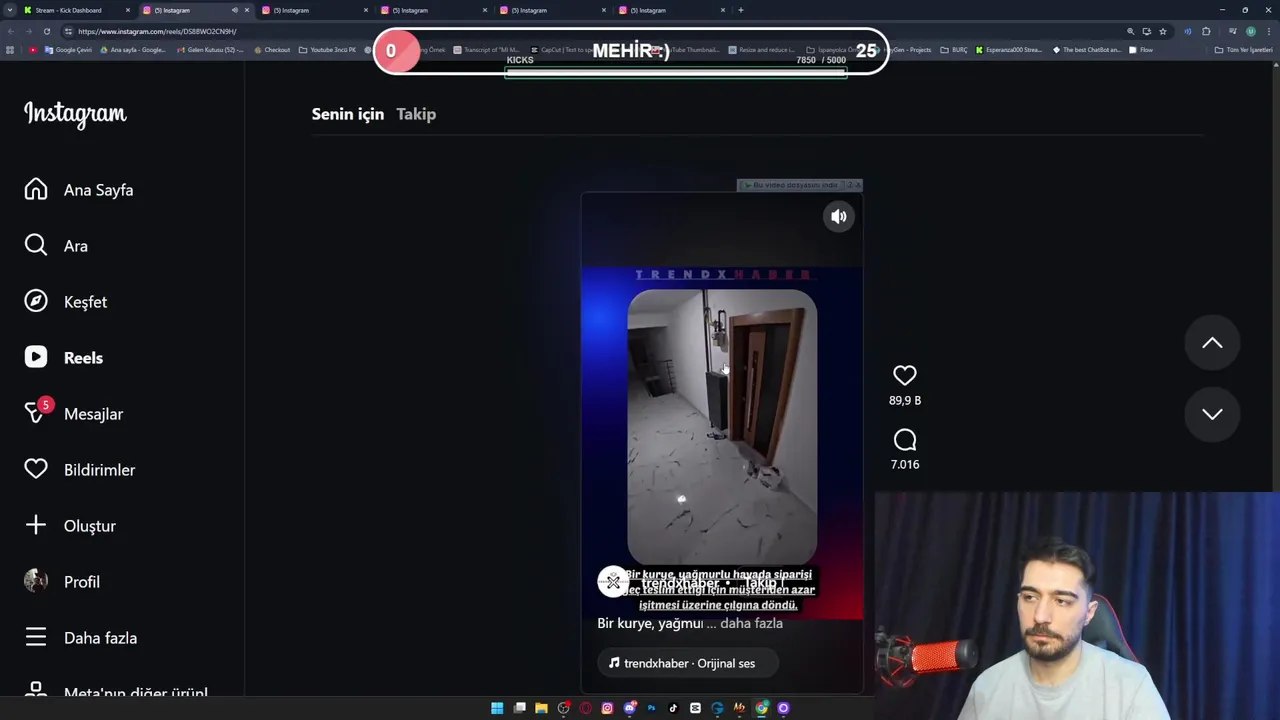This screenshot has height=720, width=1280.
Task: Open a new browser tab with plus
Action: click(740, 10)
